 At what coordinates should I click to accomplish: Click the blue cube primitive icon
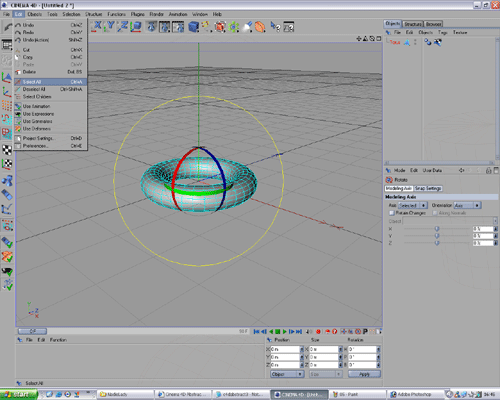(x=193, y=27)
